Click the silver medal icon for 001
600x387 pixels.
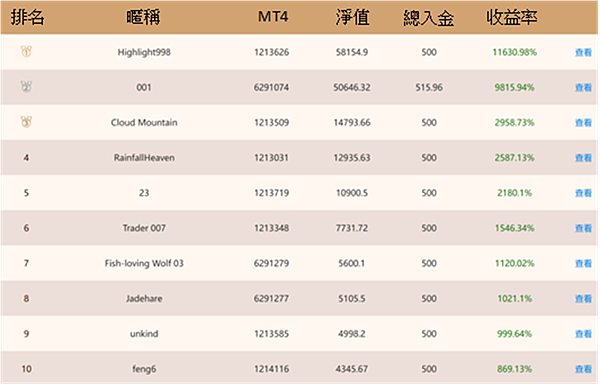pos(26,87)
